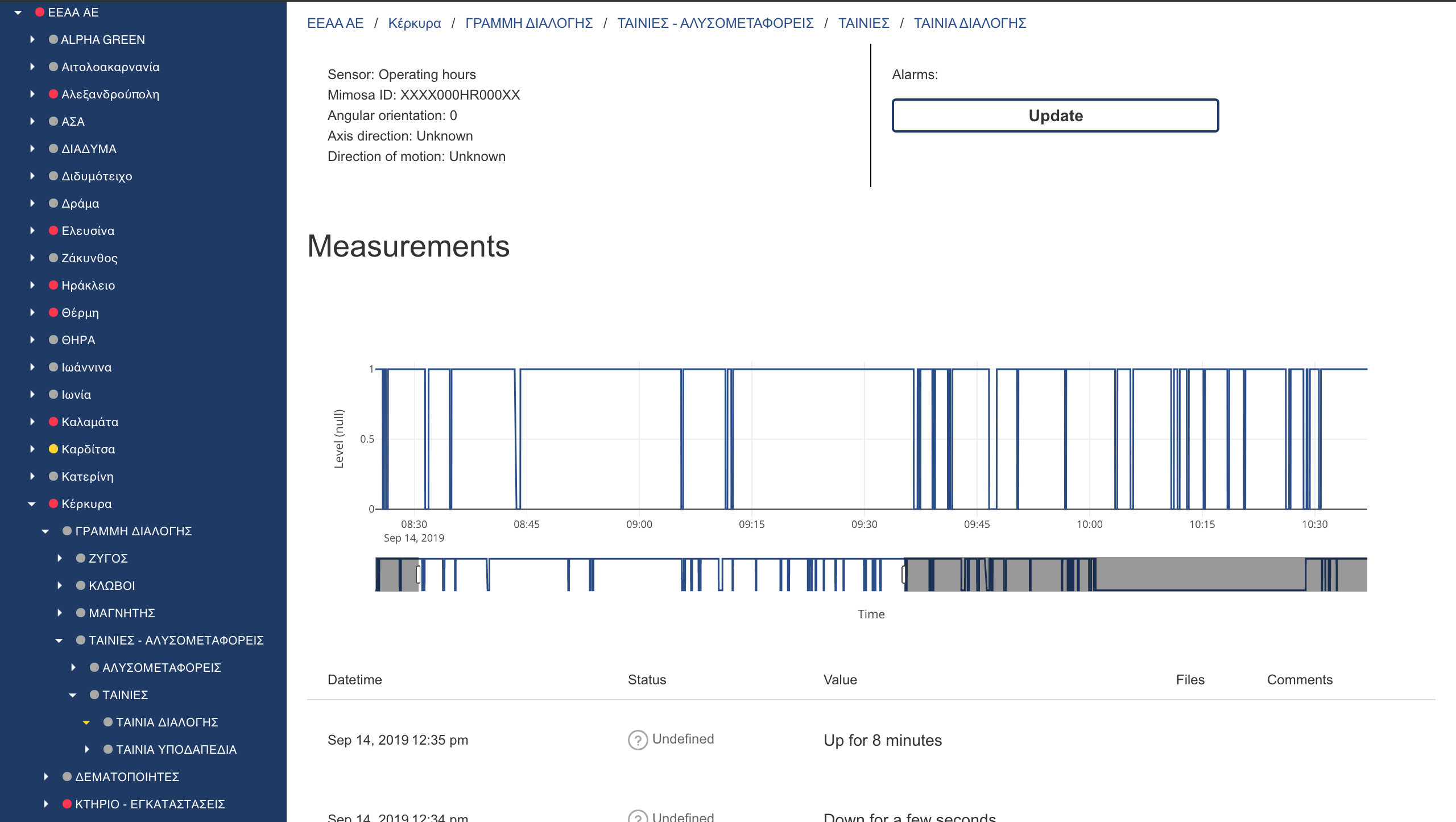This screenshot has height=822, width=1456.
Task: Select ΔΕΜΑΤΟΠΟΙΗΤΕΣ in the sidebar tree
Action: [x=127, y=777]
